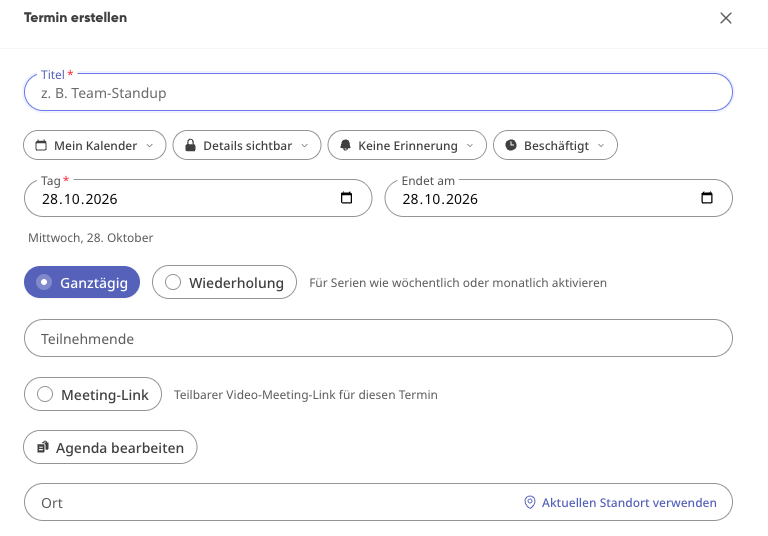Use Aktuellen Standort verwenden link
Viewport: 768px width, 536px height.
pyautogui.click(x=620, y=503)
